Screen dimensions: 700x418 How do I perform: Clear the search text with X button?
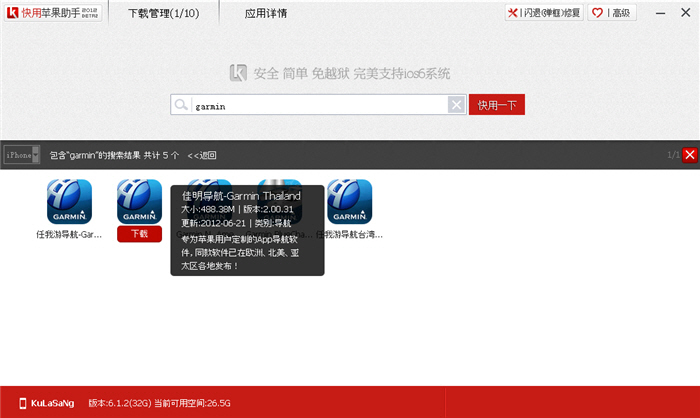click(456, 105)
